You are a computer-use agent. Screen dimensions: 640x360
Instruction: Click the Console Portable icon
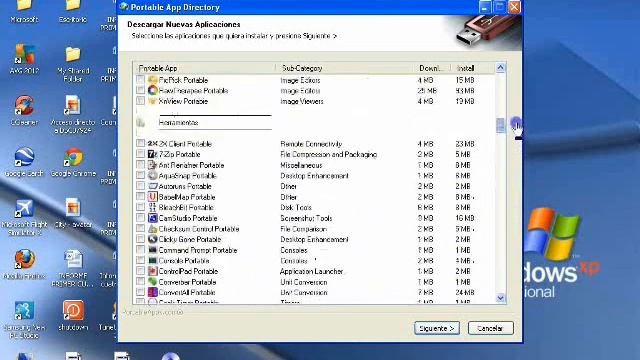click(153, 260)
